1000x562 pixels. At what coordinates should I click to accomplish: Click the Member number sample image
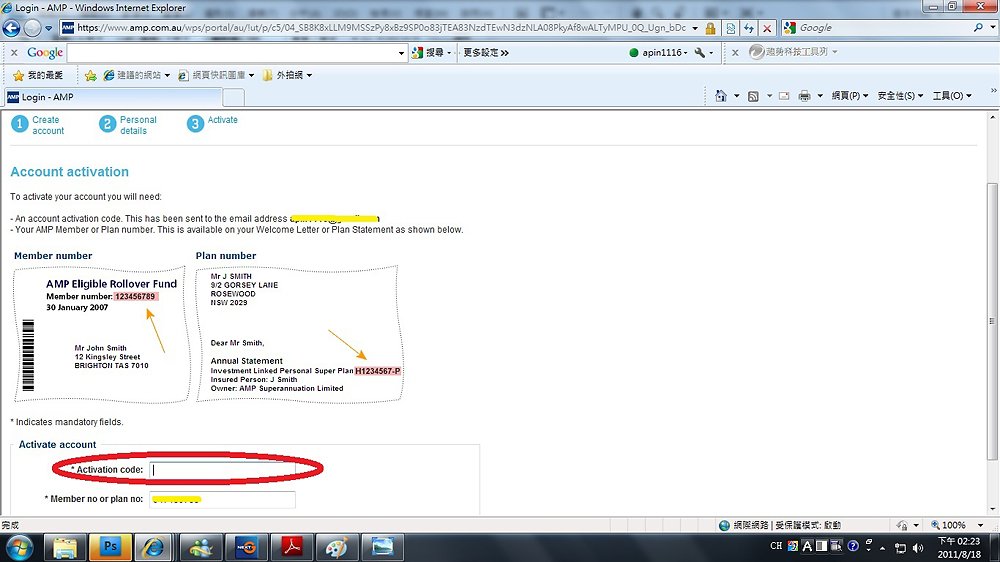101,335
